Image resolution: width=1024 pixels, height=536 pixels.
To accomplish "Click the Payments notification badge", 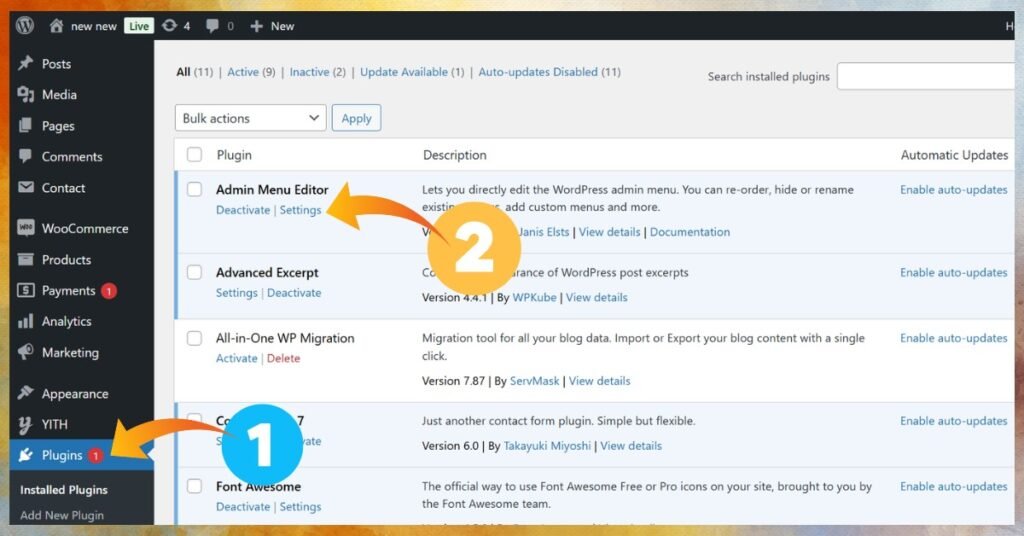I will [108, 291].
